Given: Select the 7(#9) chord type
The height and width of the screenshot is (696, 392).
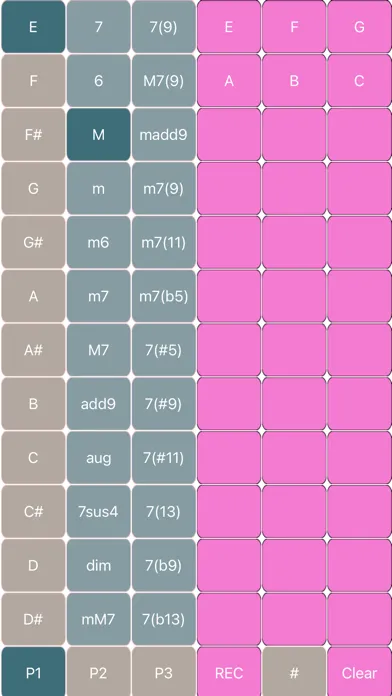Looking at the screenshot, I should [164, 404].
